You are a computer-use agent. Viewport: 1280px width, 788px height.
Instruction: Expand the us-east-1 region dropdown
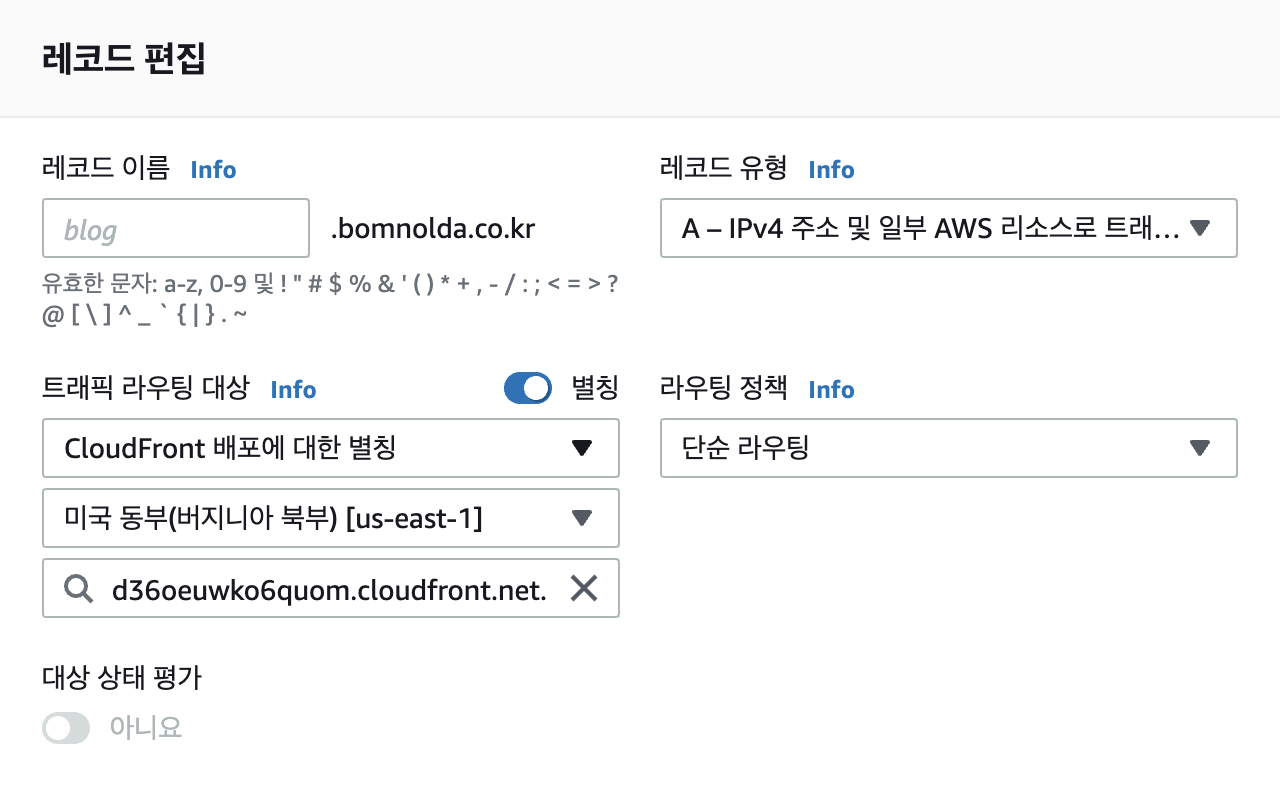pos(330,518)
